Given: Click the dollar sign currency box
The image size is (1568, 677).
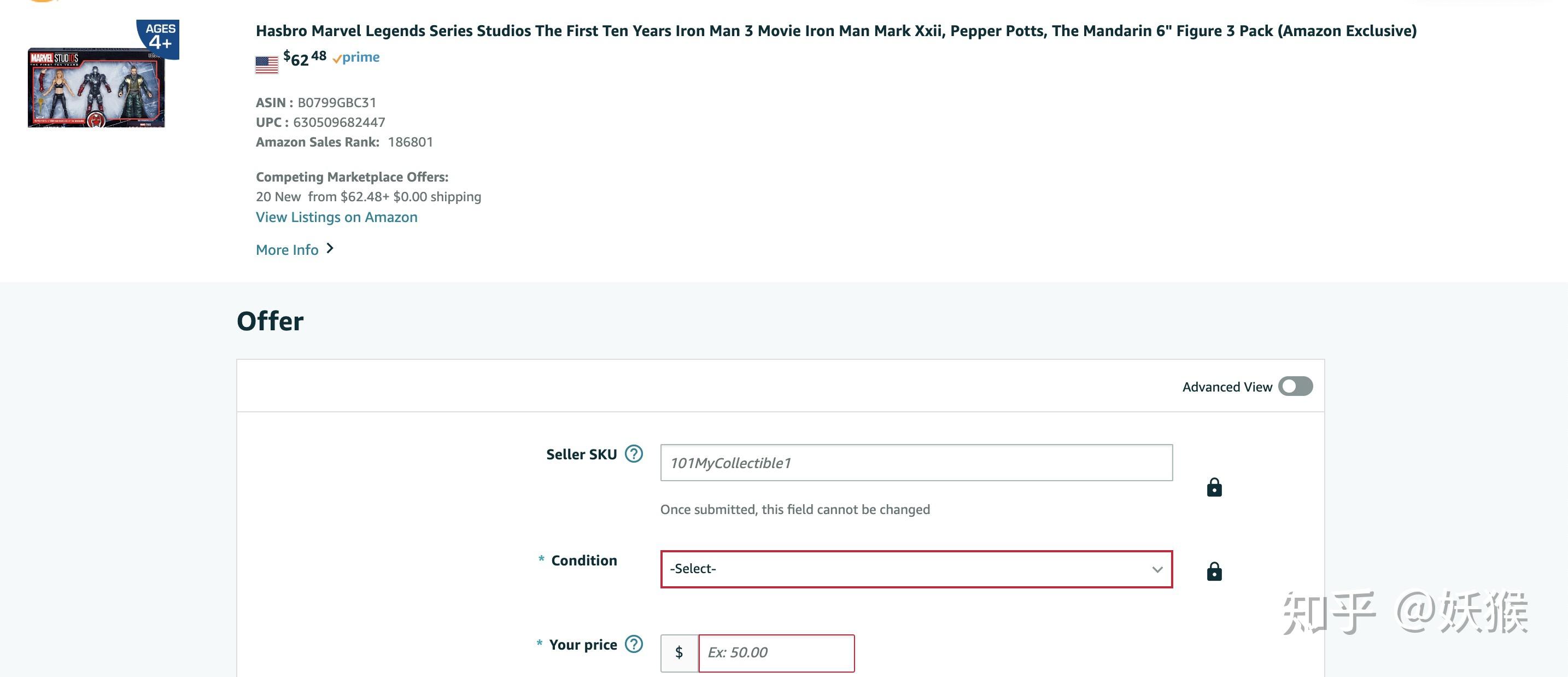Looking at the screenshot, I should 678,652.
